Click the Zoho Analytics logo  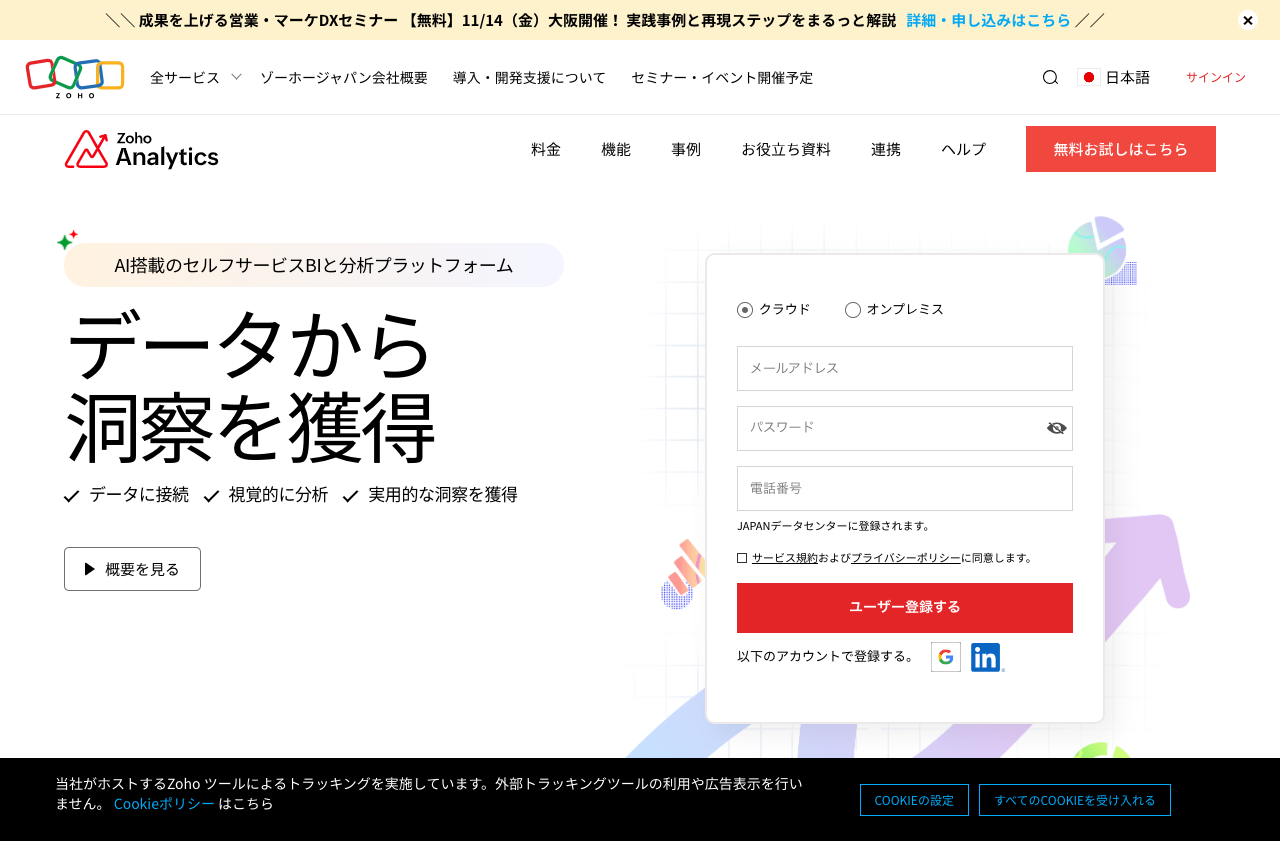141,149
